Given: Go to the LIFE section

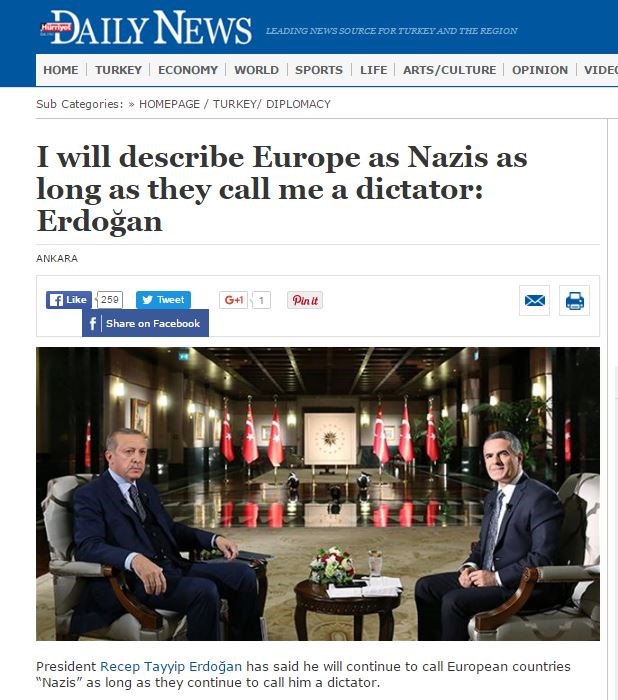Looking at the screenshot, I should [x=374, y=70].
